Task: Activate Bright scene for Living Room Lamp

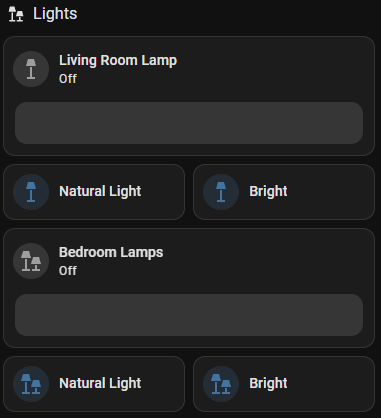Action: (x=284, y=192)
